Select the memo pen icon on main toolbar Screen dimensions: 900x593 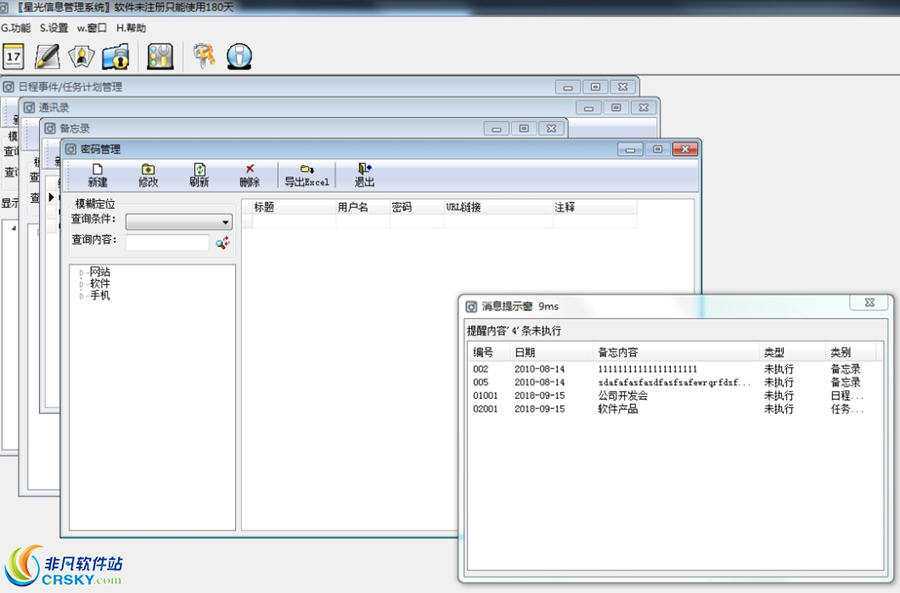coord(48,56)
